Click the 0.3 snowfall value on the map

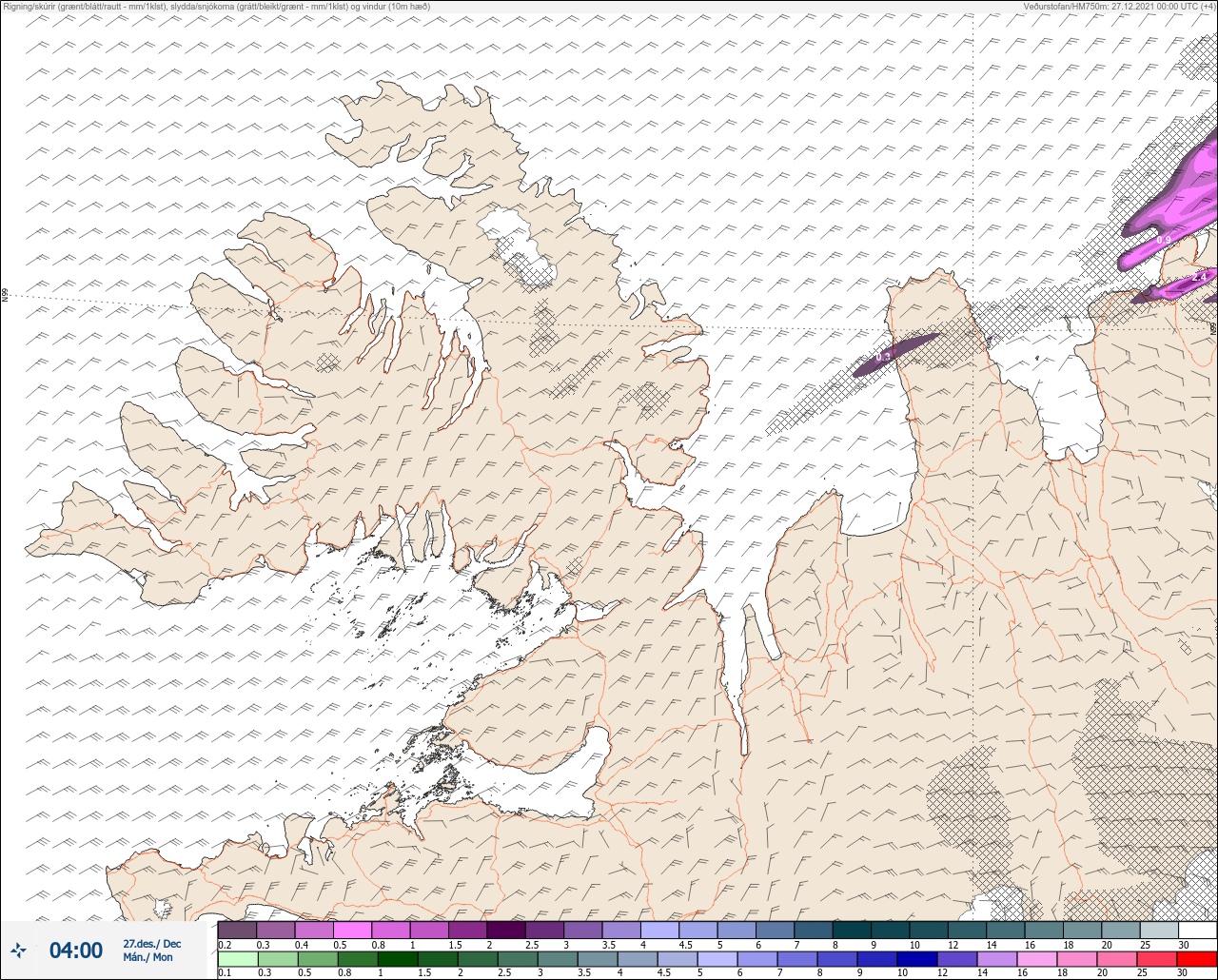pyautogui.click(x=883, y=357)
